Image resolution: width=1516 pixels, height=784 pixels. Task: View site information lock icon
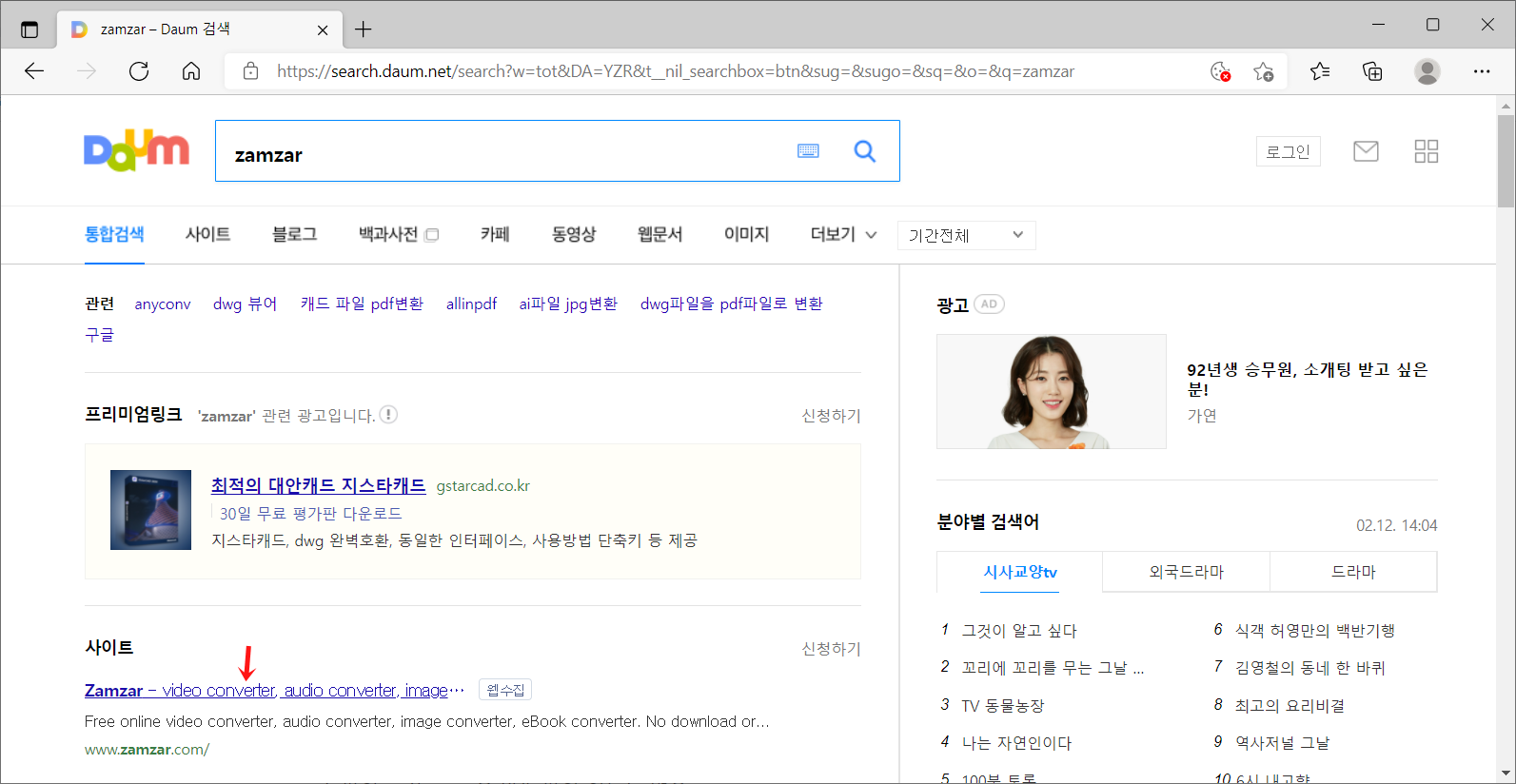tap(251, 71)
